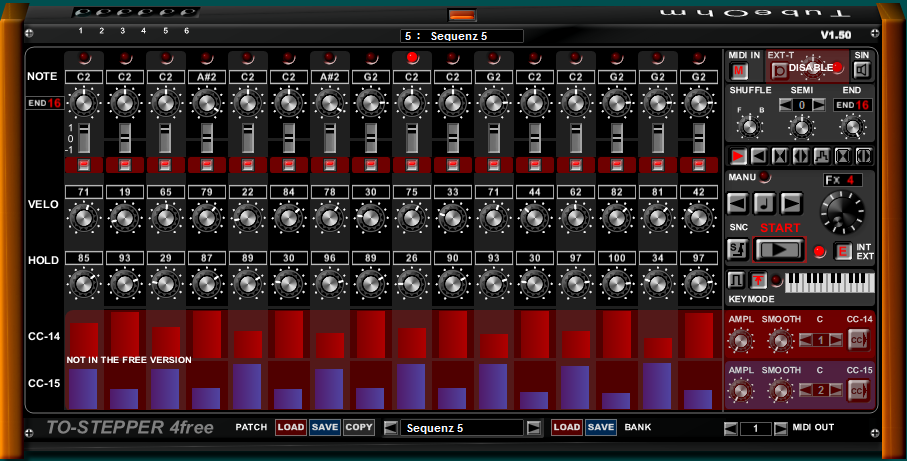Select forward play direction mode
The image size is (907, 461).
point(738,156)
